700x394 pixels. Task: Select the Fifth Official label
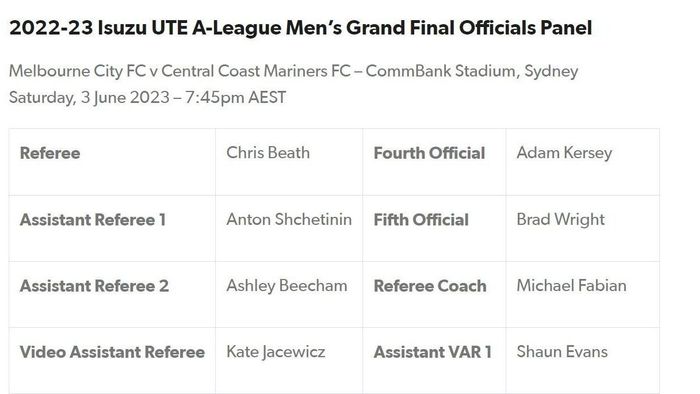click(x=421, y=220)
